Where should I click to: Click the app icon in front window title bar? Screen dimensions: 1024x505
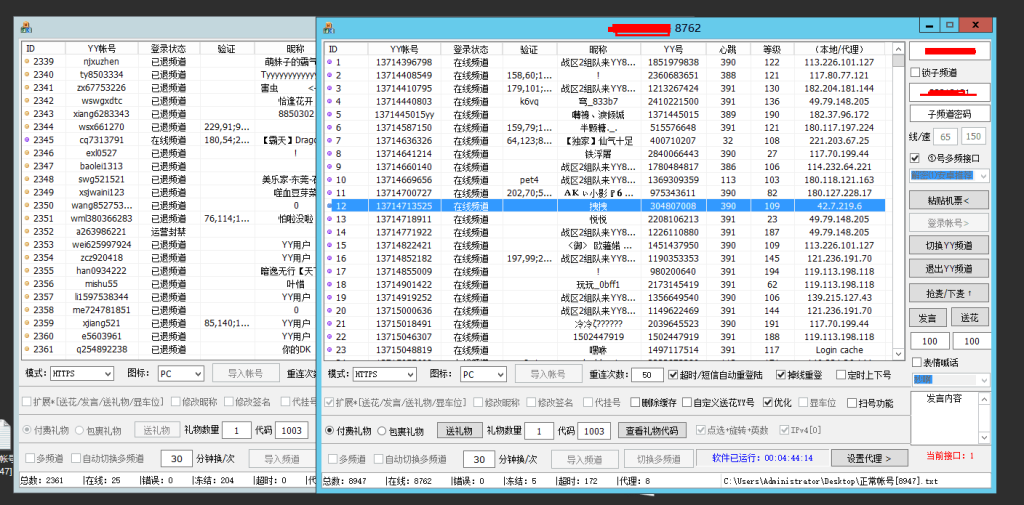pyautogui.click(x=329, y=28)
